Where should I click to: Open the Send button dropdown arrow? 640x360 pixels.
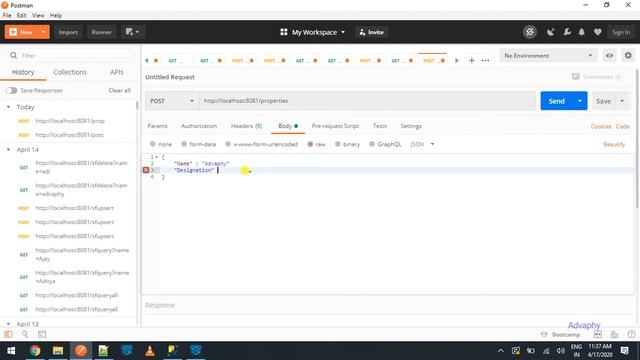tap(580, 101)
